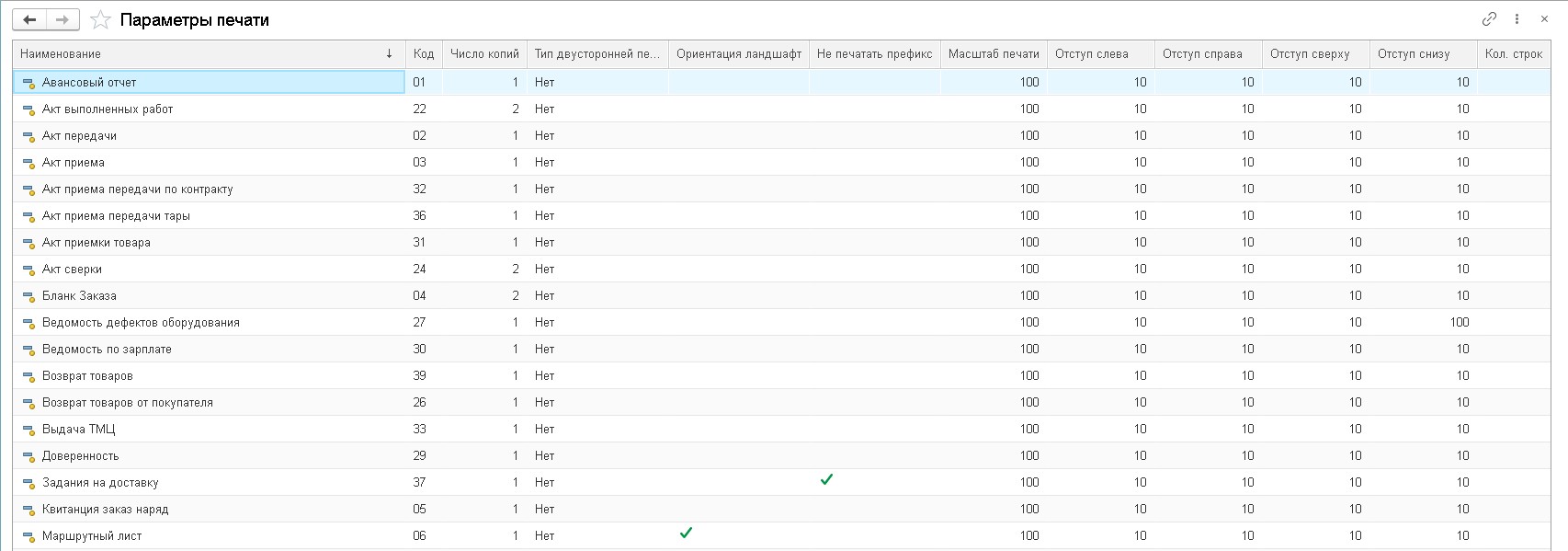Click row icon next to Акт сверки
This screenshot has width=1568, height=551.
click(x=28, y=270)
